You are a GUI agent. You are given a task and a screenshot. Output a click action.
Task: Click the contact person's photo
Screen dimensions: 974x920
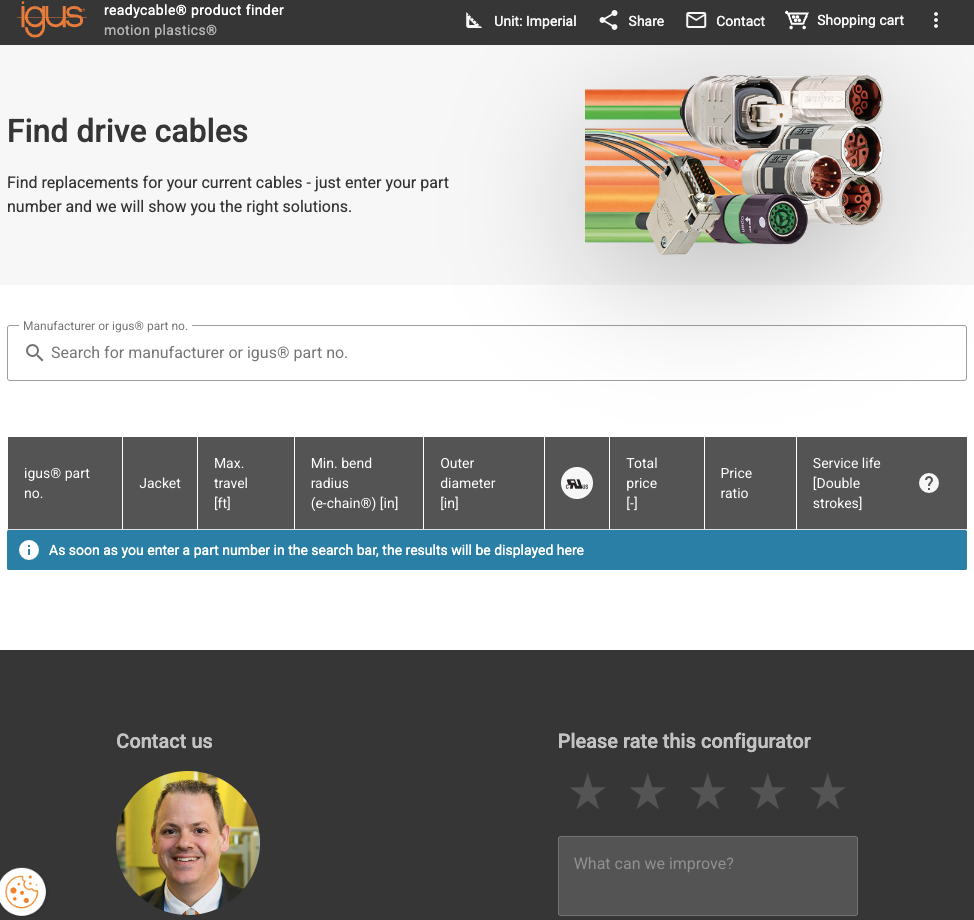[187, 843]
